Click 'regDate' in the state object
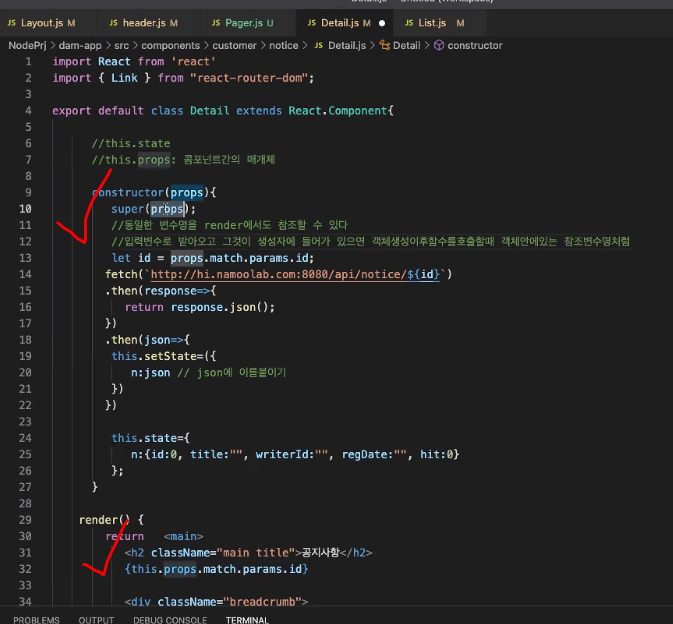The image size is (673, 624). point(367,454)
